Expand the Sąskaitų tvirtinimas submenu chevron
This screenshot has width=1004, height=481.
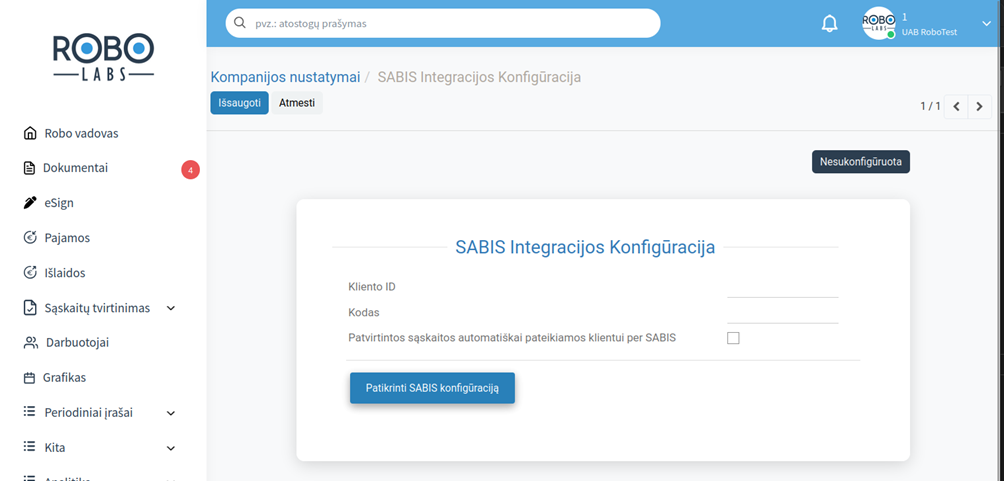[171, 308]
